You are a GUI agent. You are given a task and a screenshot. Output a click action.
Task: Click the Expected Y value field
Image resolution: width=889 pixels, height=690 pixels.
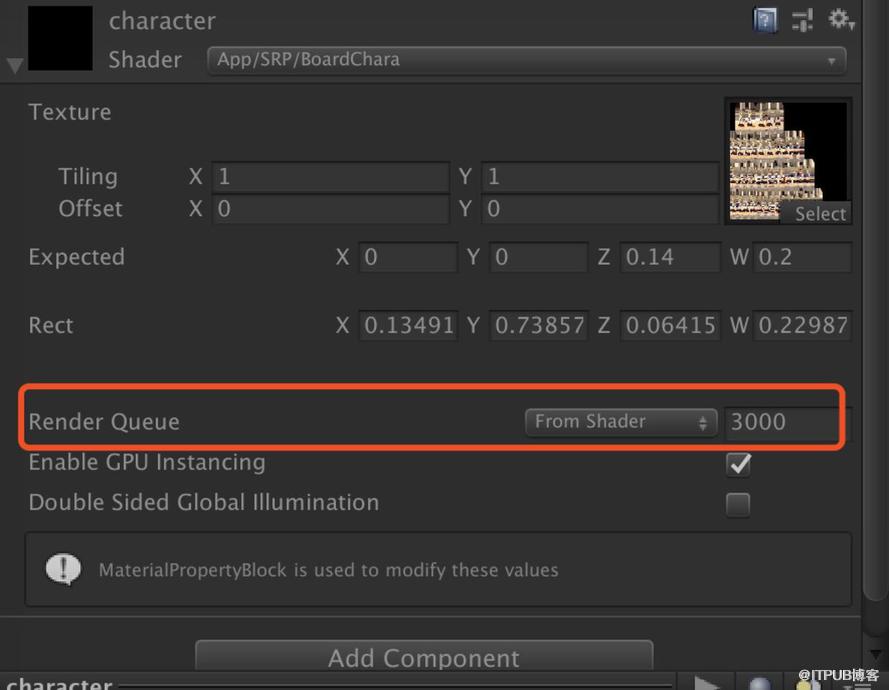539,257
